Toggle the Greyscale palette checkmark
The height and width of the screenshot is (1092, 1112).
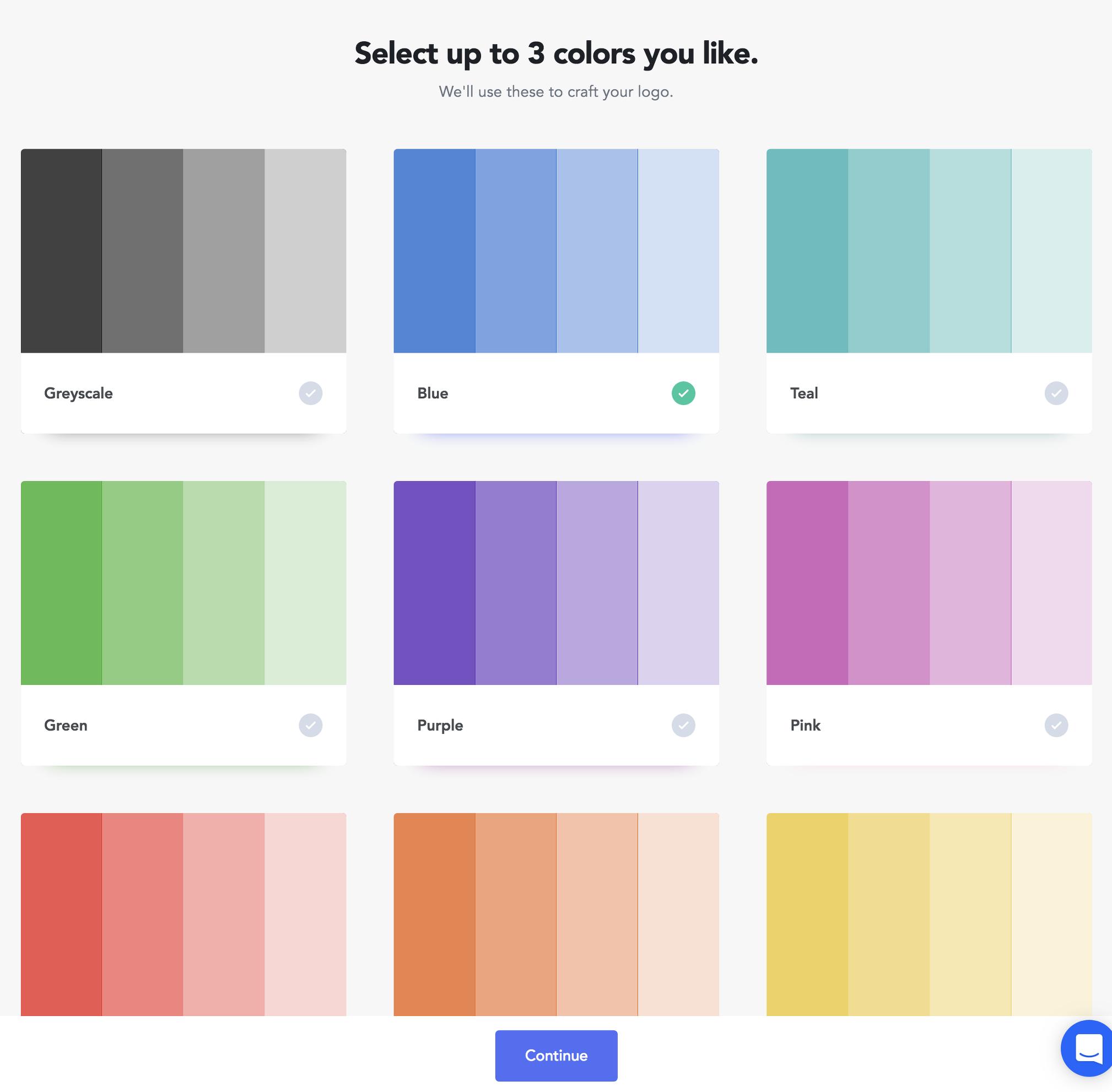pos(310,393)
